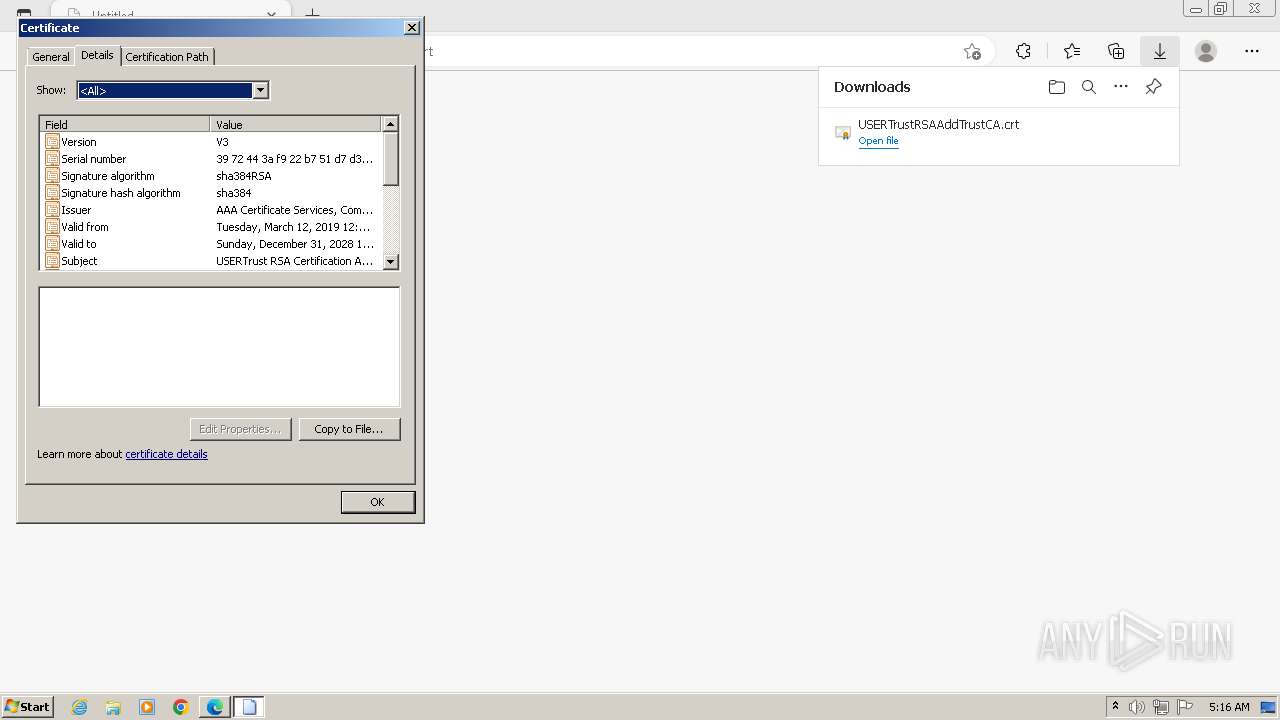
Task: Pin the Downloads panel
Action: click(x=1153, y=87)
